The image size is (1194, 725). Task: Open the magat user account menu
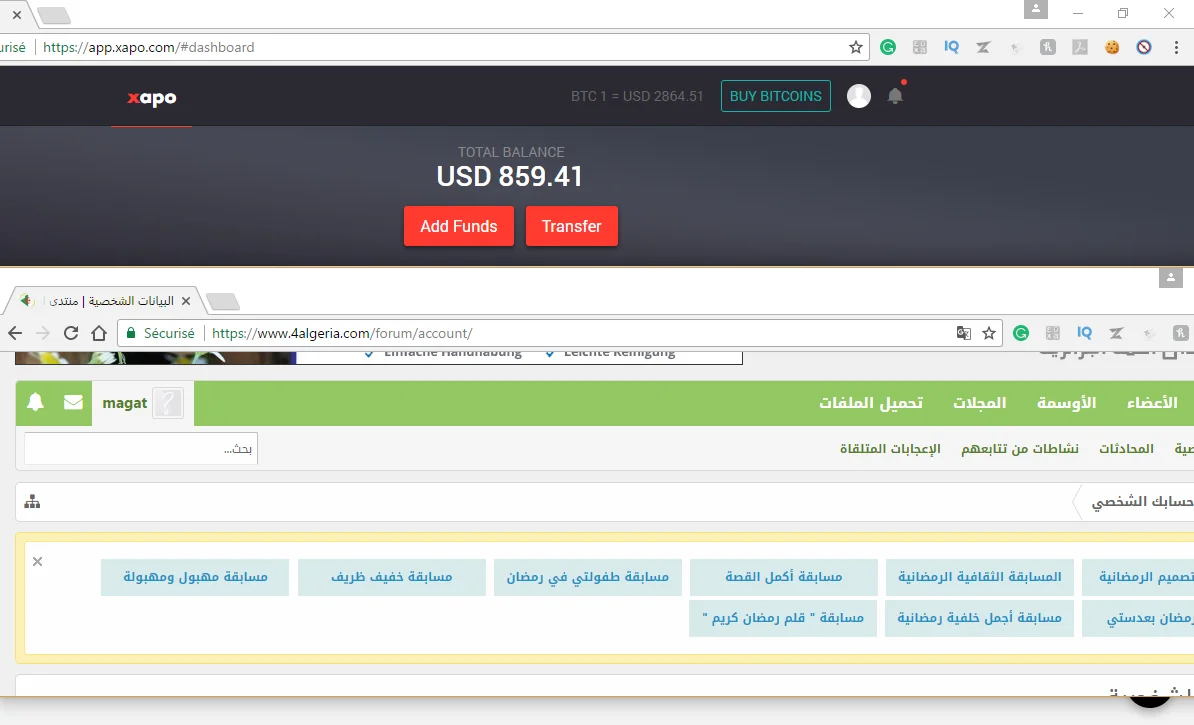[125, 403]
